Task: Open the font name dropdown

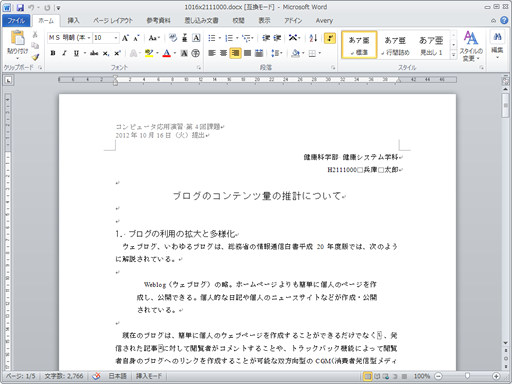Action: tap(89, 38)
